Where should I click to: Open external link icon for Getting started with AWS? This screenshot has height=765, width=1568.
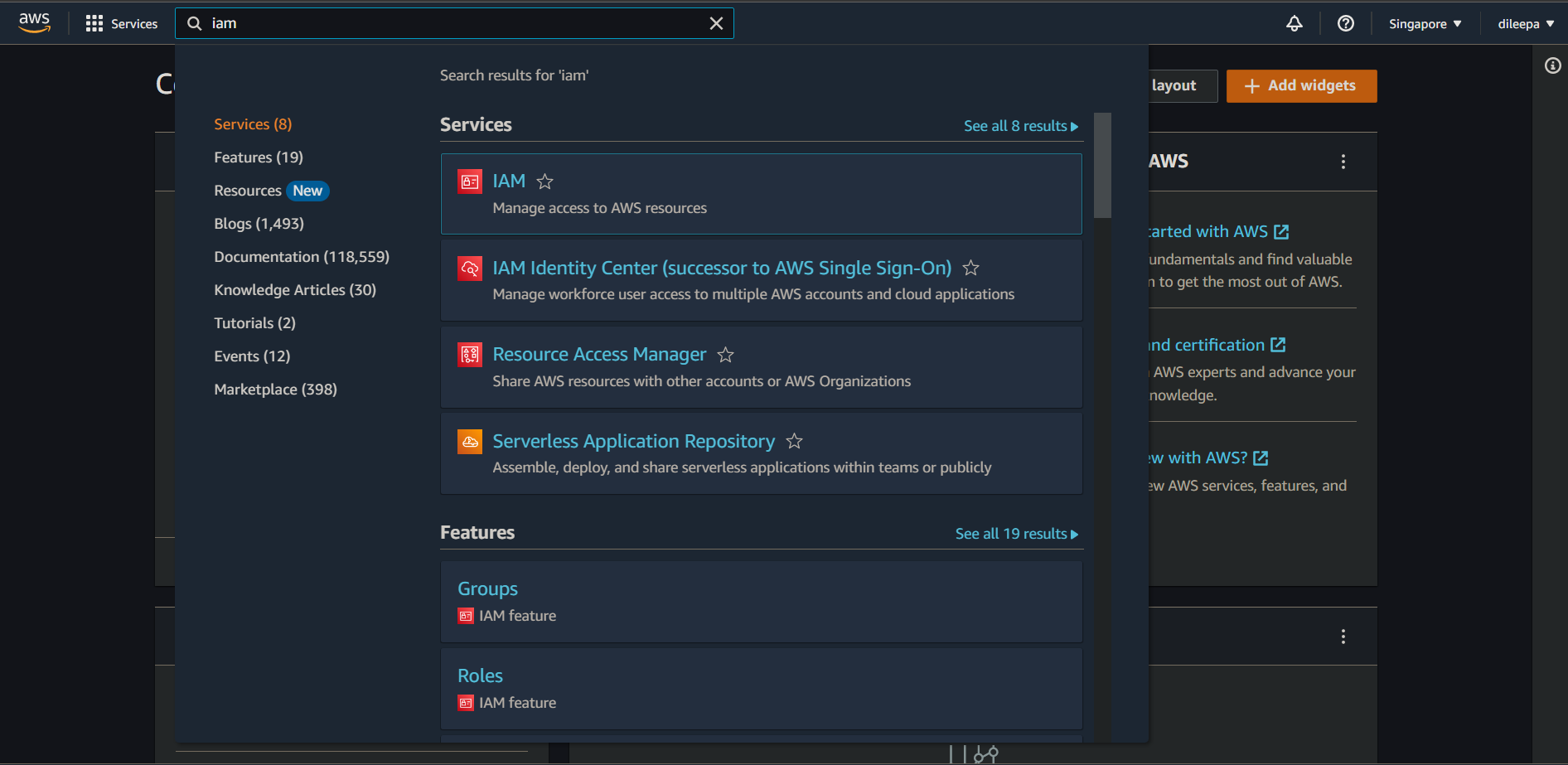(x=1281, y=232)
